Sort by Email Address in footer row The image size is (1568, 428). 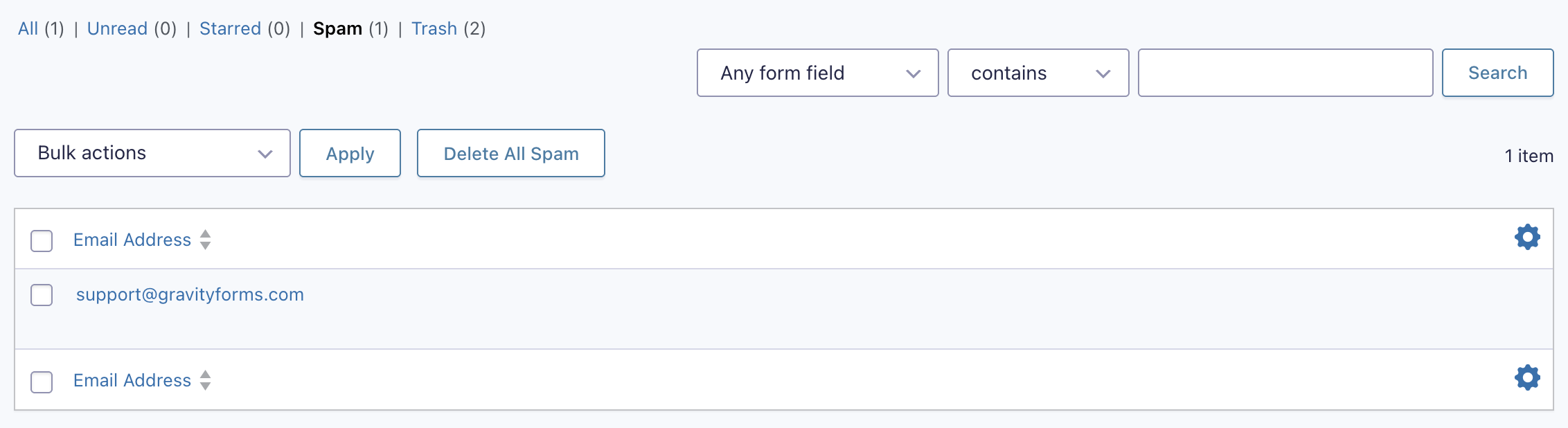click(133, 380)
